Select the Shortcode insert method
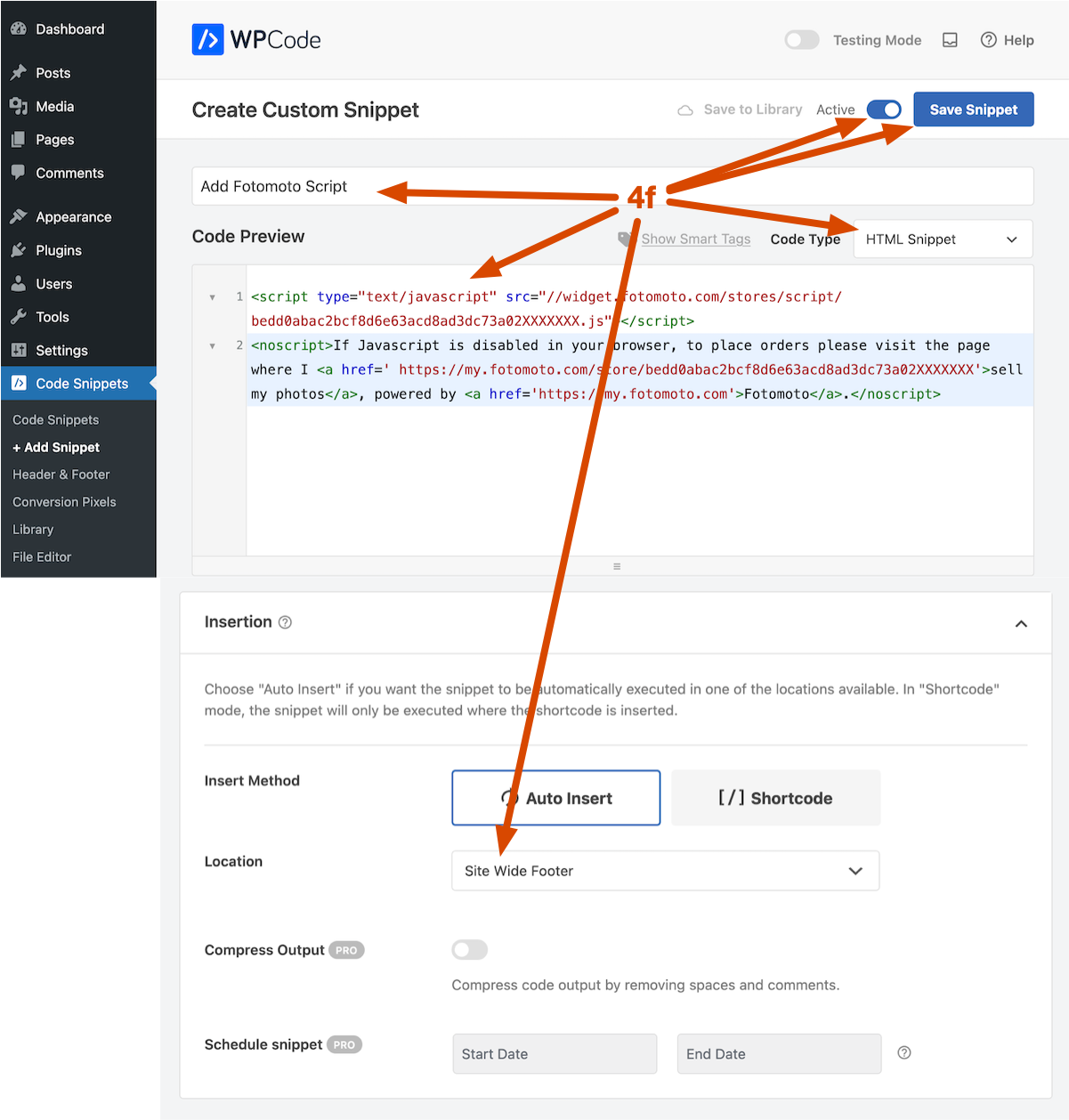The height and width of the screenshot is (1120, 1069). [x=776, y=798]
